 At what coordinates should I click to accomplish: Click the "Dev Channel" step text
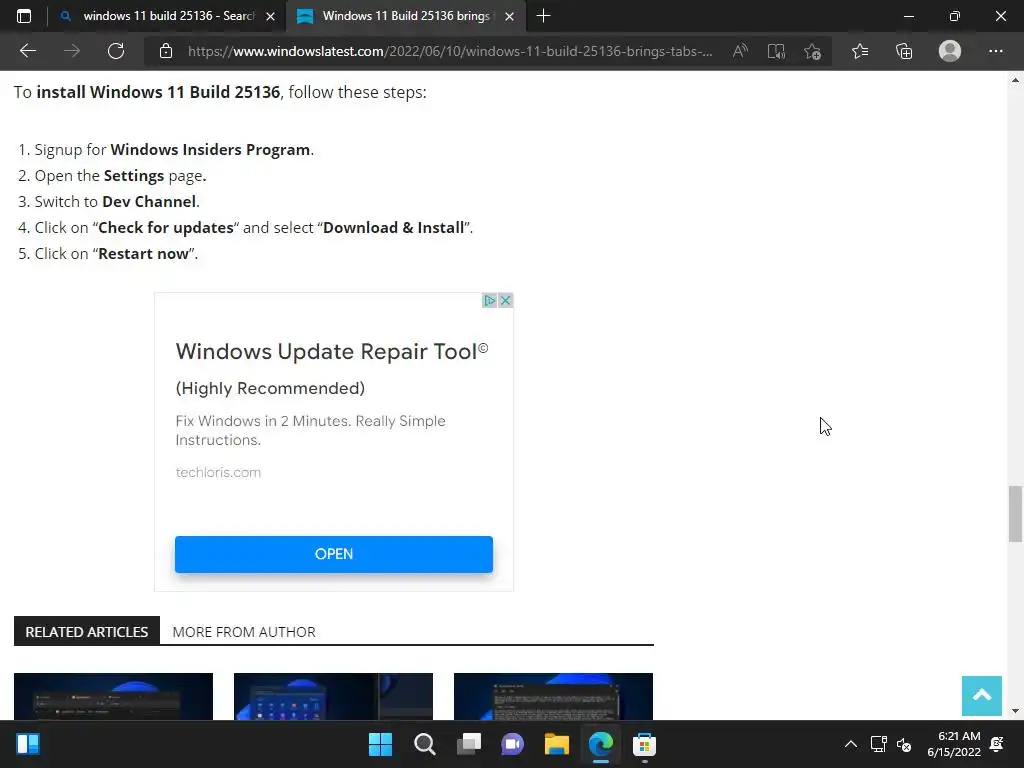[x=149, y=202]
